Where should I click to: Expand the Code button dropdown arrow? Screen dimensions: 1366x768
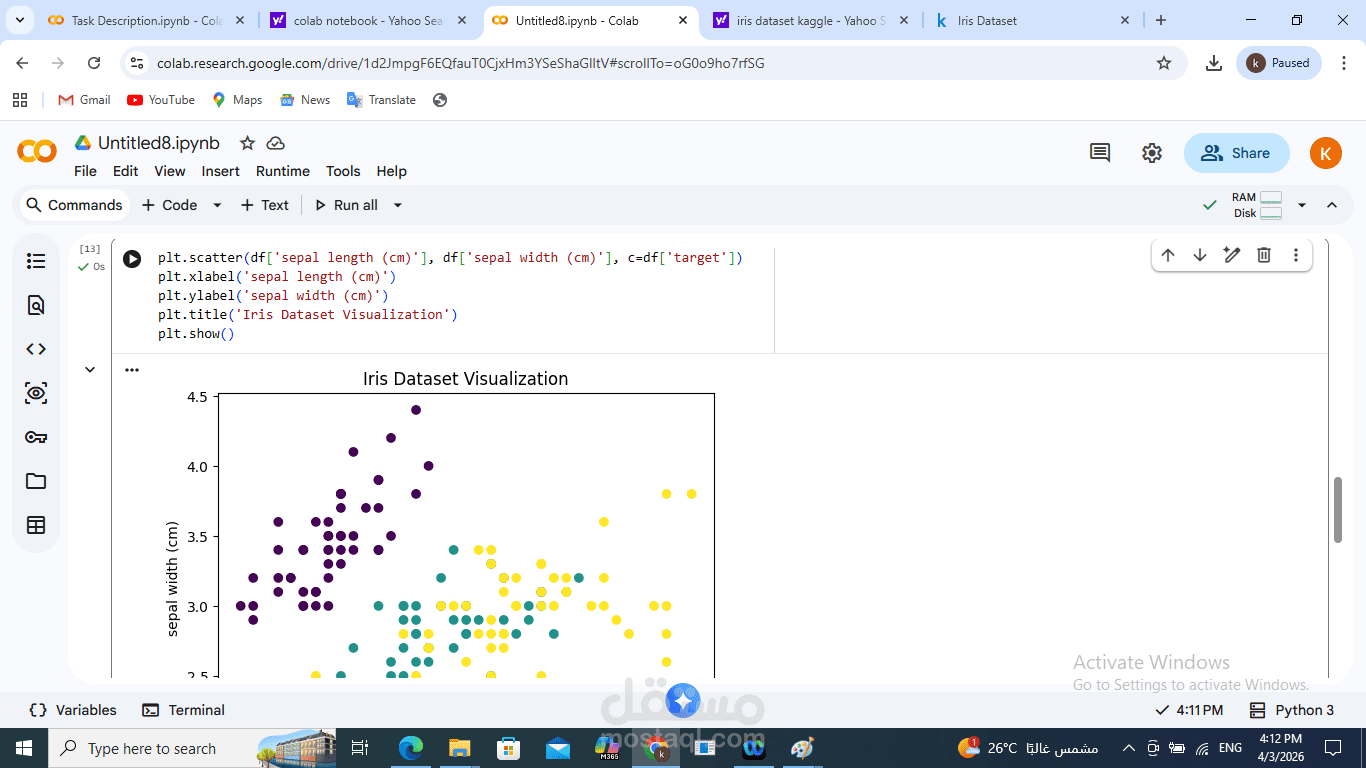(217, 205)
